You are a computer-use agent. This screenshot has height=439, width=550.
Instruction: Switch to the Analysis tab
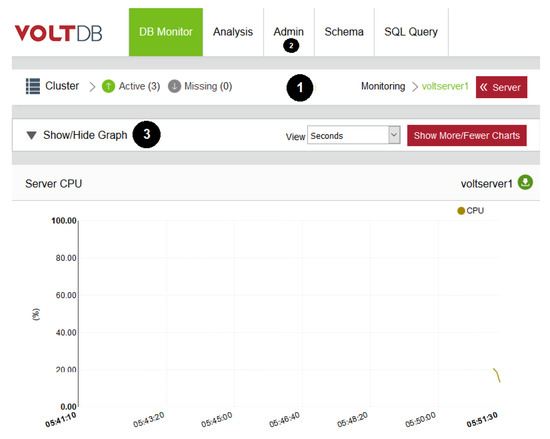coord(233,32)
